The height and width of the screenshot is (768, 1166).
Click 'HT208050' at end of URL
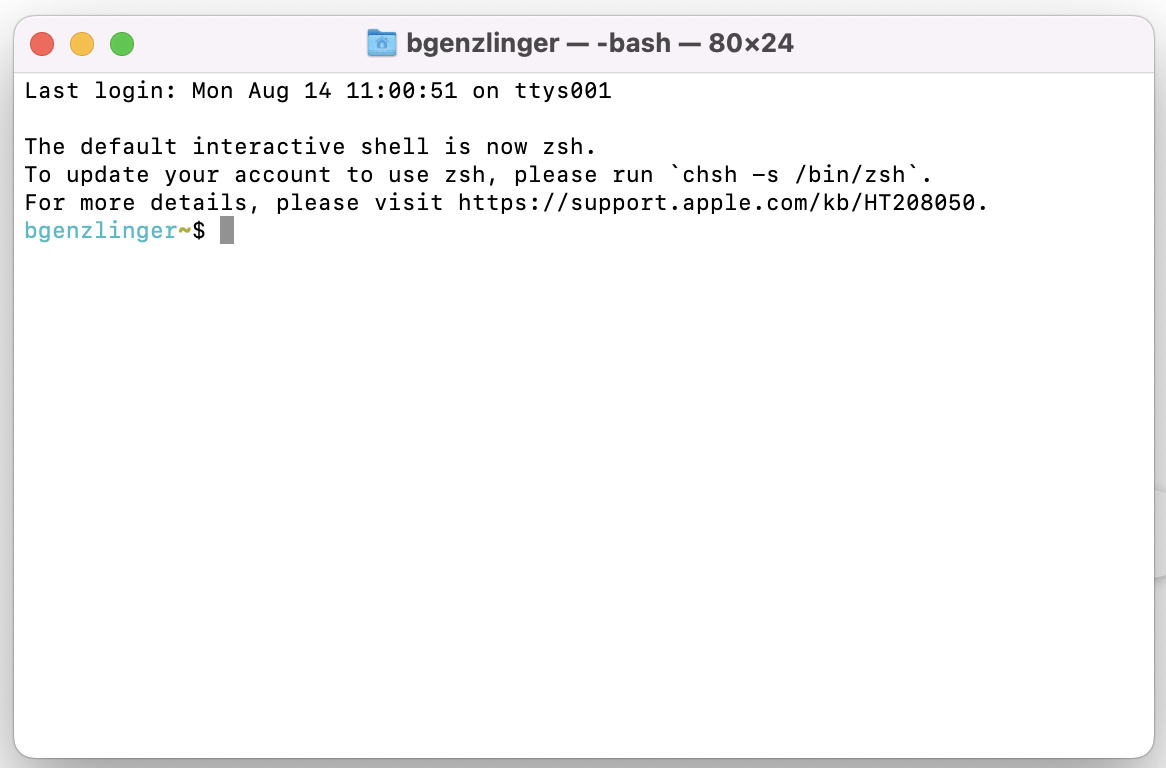919,202
